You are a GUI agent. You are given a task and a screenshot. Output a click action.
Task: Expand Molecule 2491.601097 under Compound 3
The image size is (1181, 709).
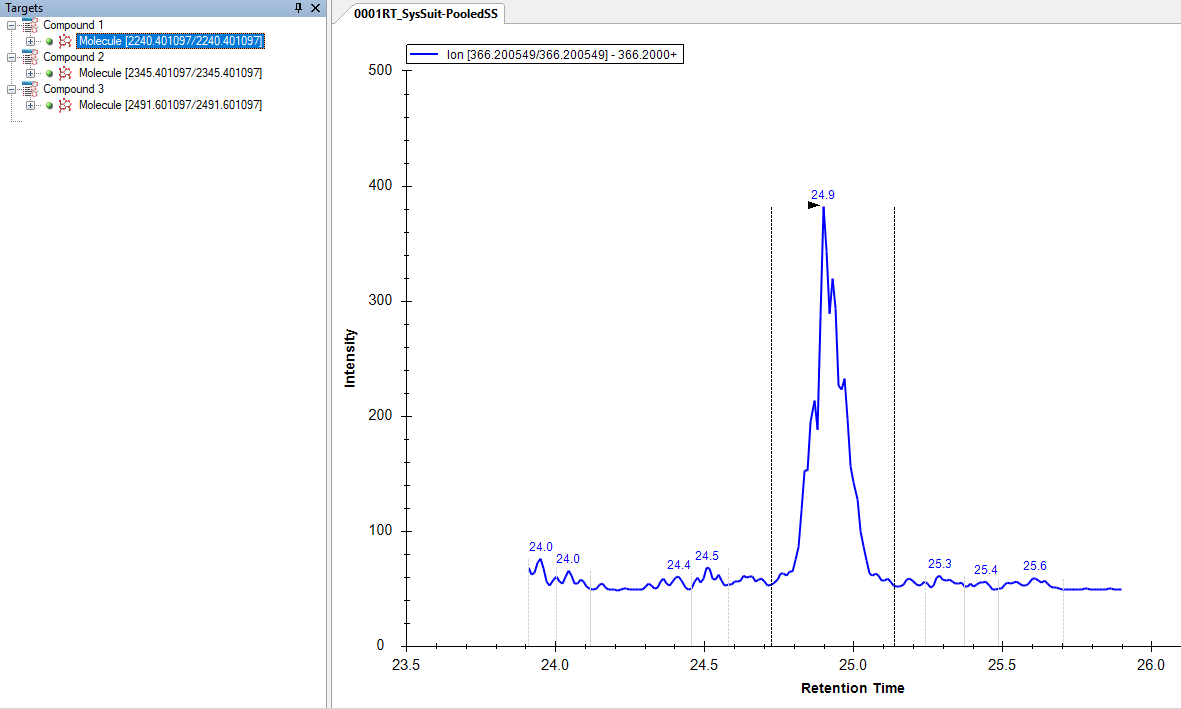pos(30,105)
